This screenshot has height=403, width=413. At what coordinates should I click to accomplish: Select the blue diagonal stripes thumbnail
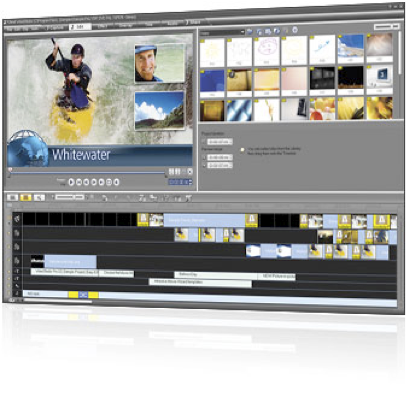pyautogui.click(x=240, y=110)
